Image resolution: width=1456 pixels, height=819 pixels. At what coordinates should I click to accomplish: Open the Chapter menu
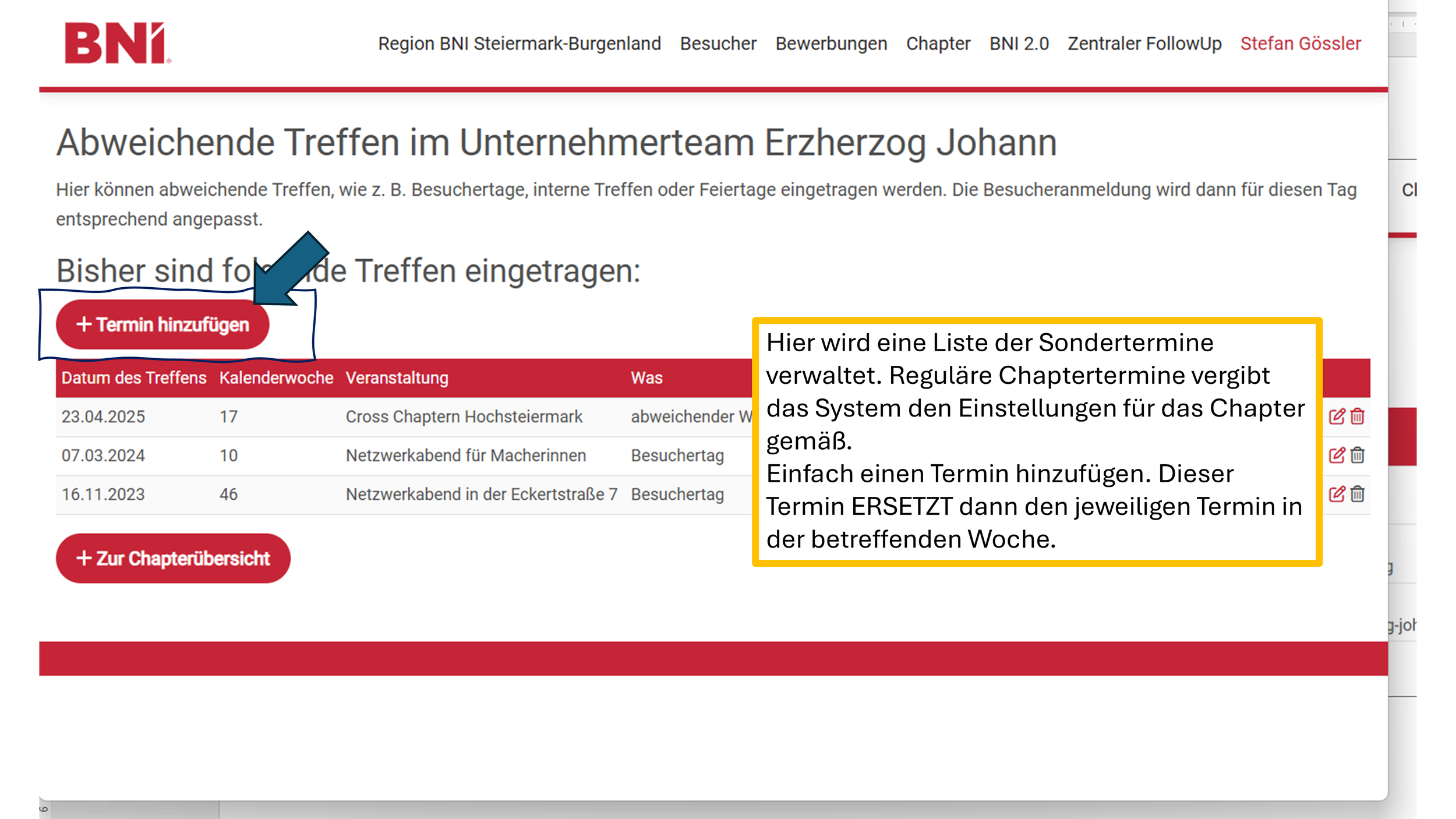coord(938,44)
